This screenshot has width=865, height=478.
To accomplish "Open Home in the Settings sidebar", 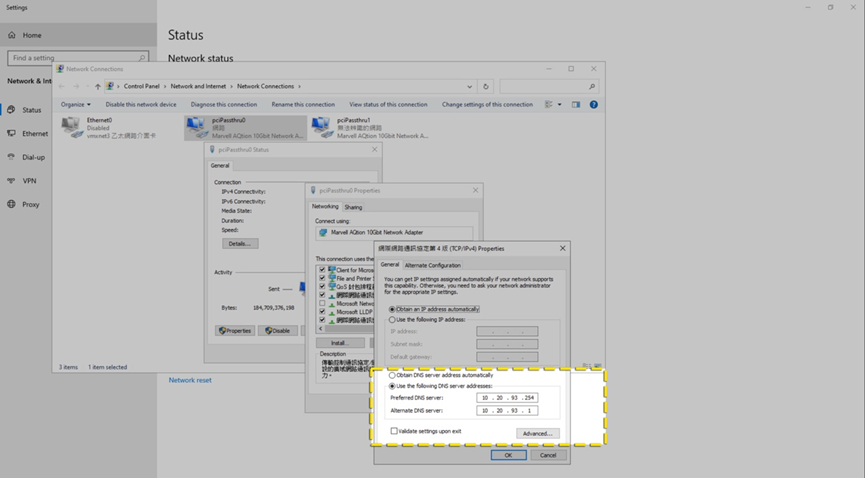I will click(31, 35).
